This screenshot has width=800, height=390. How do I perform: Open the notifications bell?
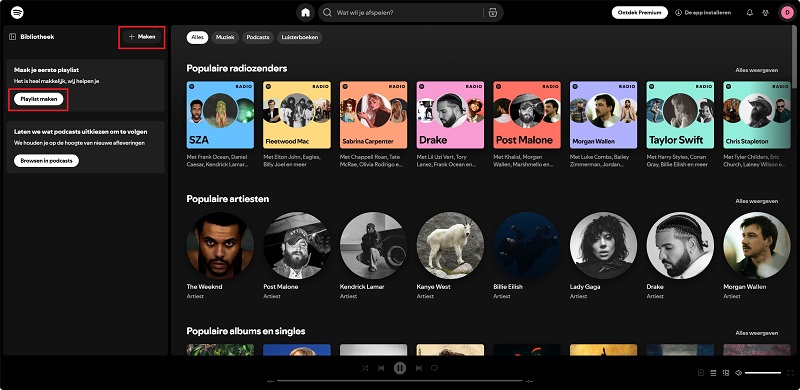749,13
